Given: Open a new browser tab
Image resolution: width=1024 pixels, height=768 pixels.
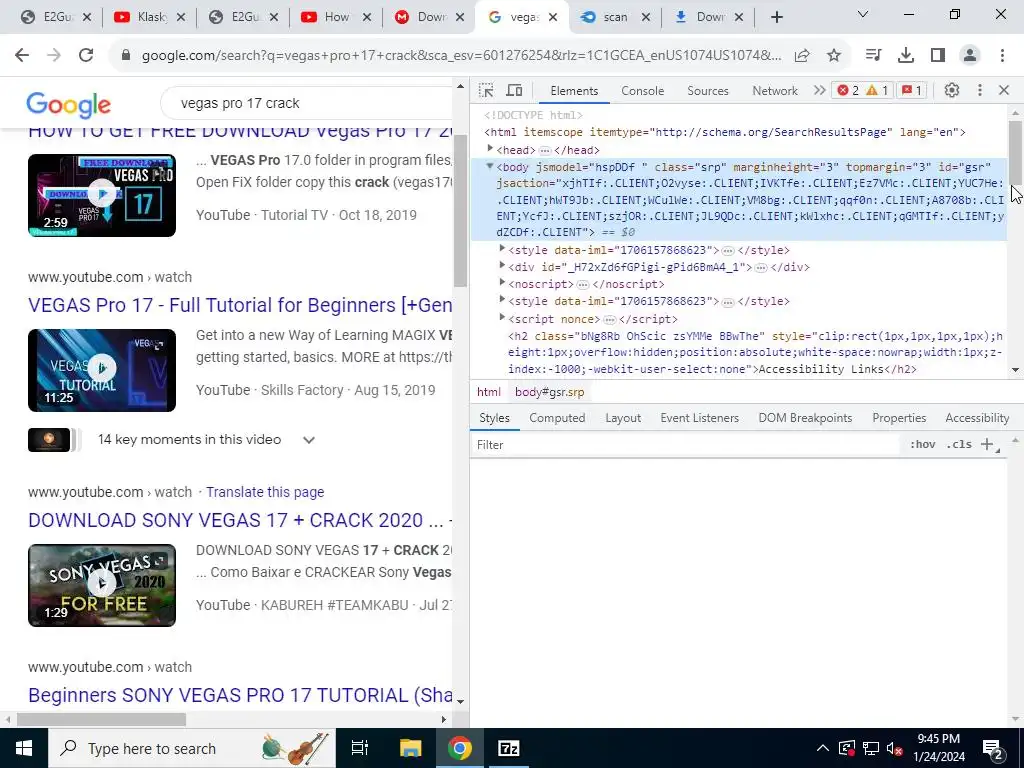Looking at the screenshot, I should 776,17.
